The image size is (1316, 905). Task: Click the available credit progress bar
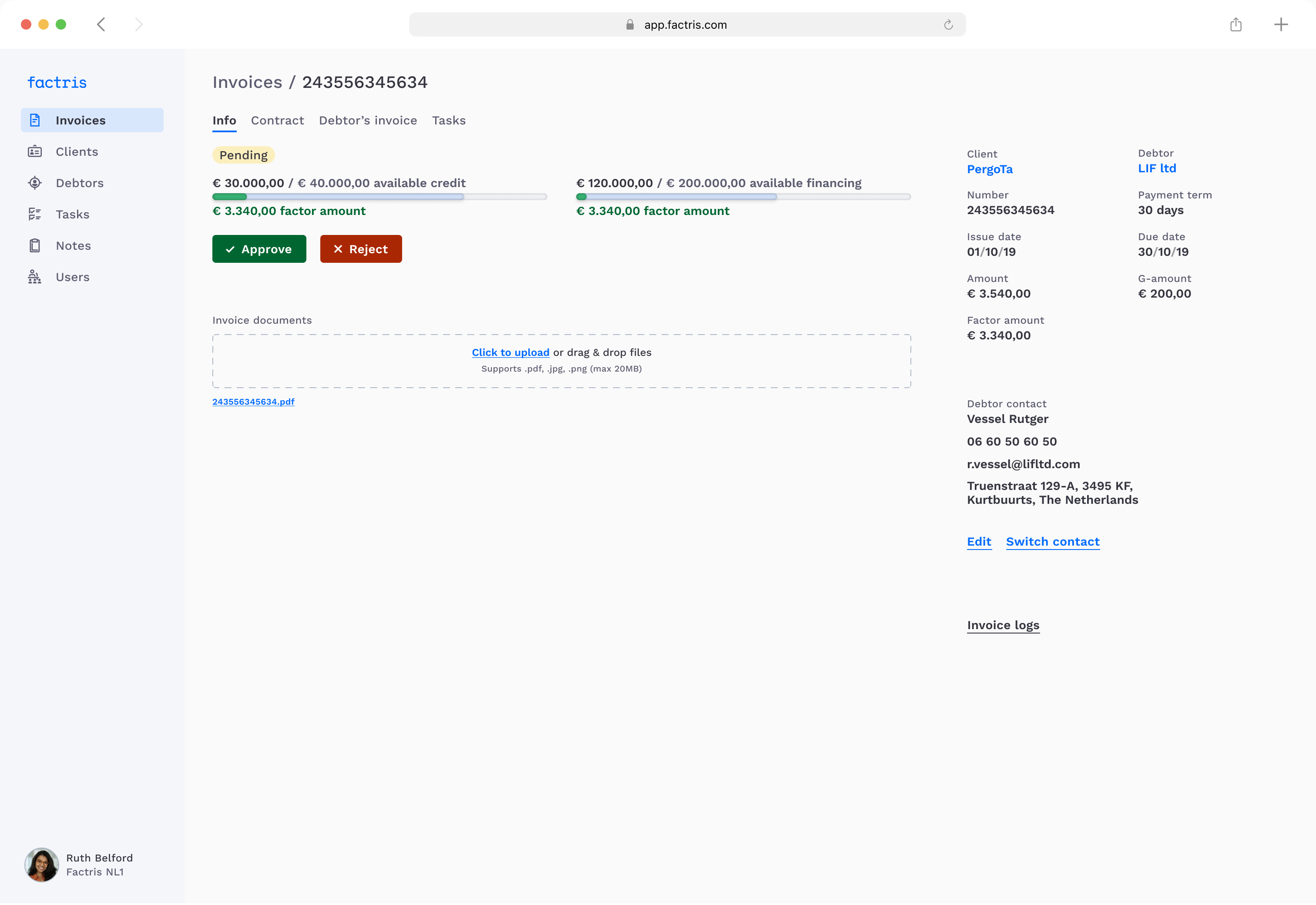(x=379, y=197)
